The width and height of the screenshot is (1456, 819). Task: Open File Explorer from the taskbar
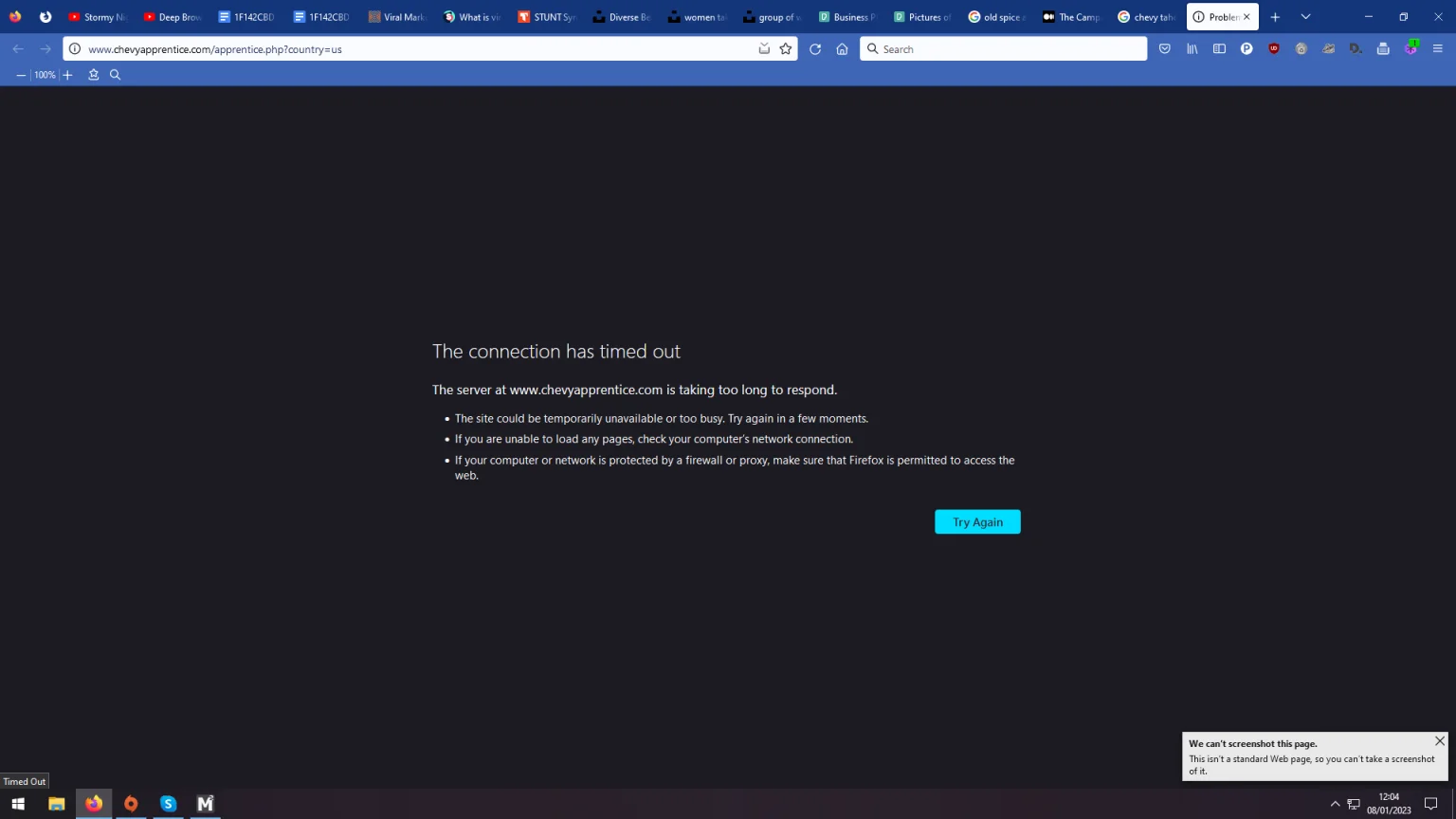57,804
